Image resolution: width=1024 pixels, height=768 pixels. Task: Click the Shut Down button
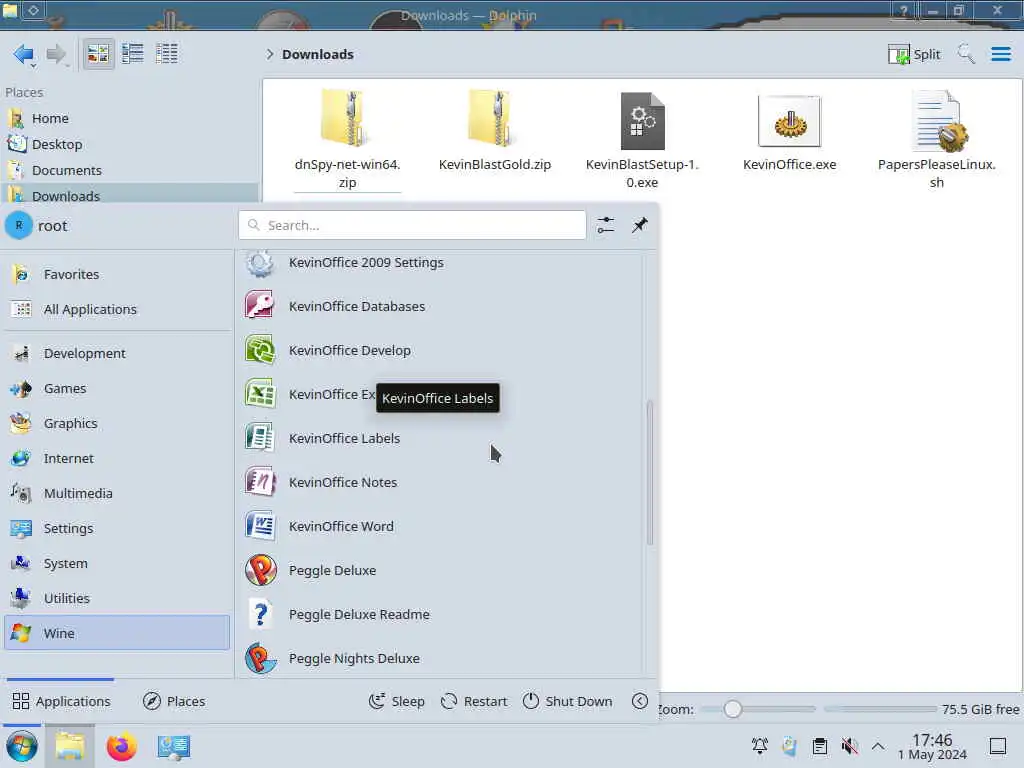pos(567,701)
